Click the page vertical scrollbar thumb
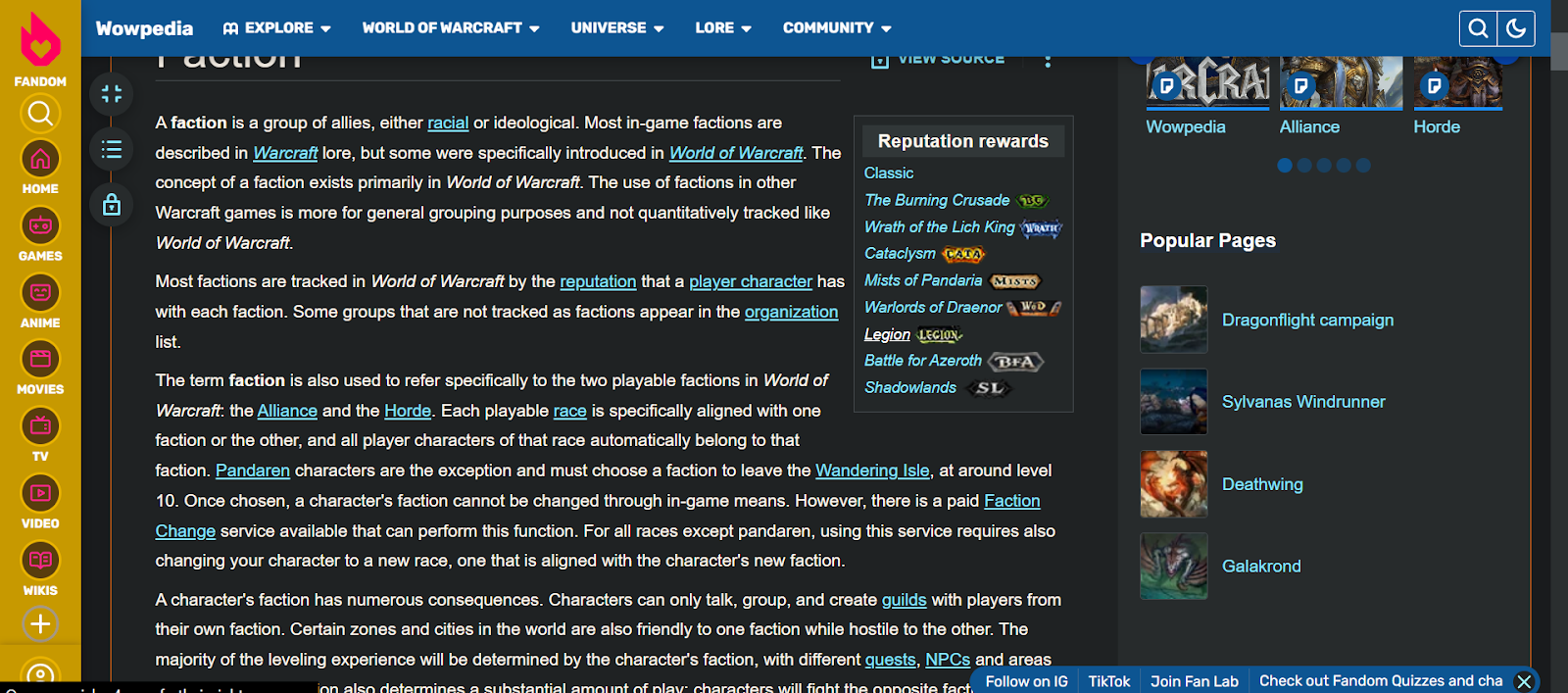The image size is (1568, 693). (x=1559, y=51)
